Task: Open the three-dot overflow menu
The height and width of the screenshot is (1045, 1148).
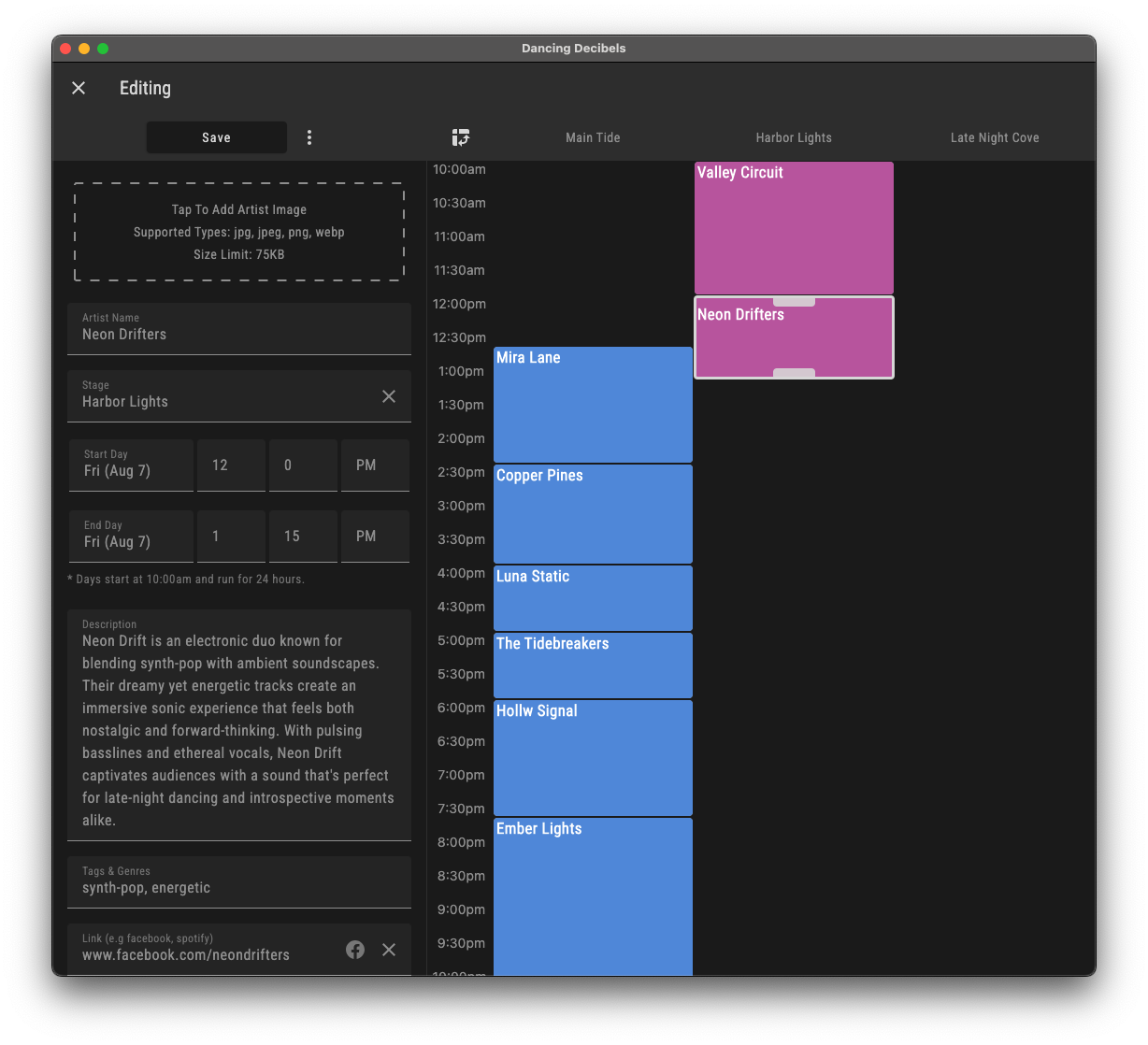Action: pyautogui.click(x=309, y=136)
